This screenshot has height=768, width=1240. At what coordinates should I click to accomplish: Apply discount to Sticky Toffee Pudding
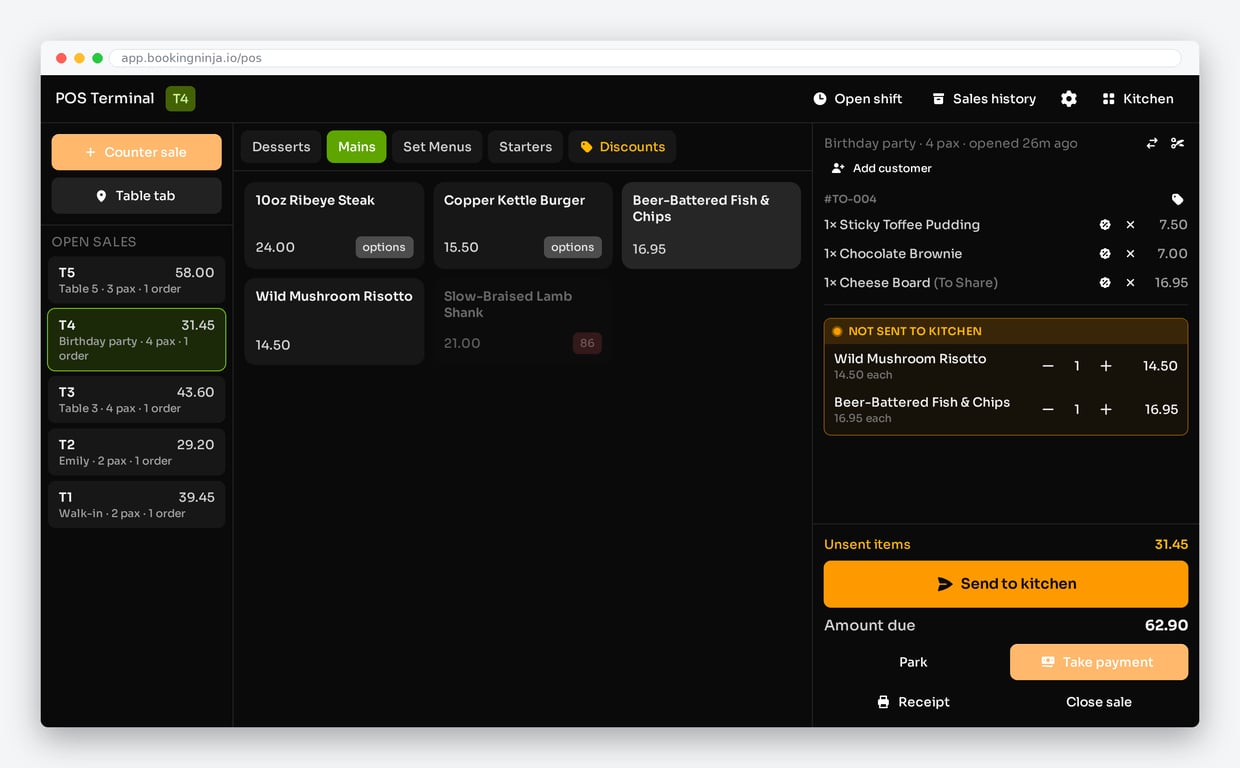[x=1105, y=225]
